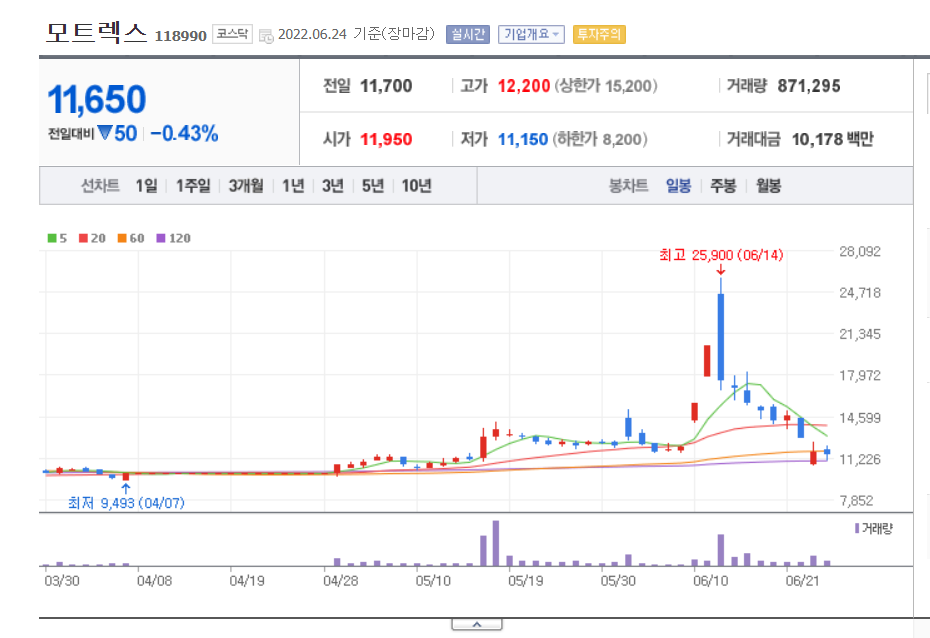Click the 저가 value 11,150

[x=523, y=139]
